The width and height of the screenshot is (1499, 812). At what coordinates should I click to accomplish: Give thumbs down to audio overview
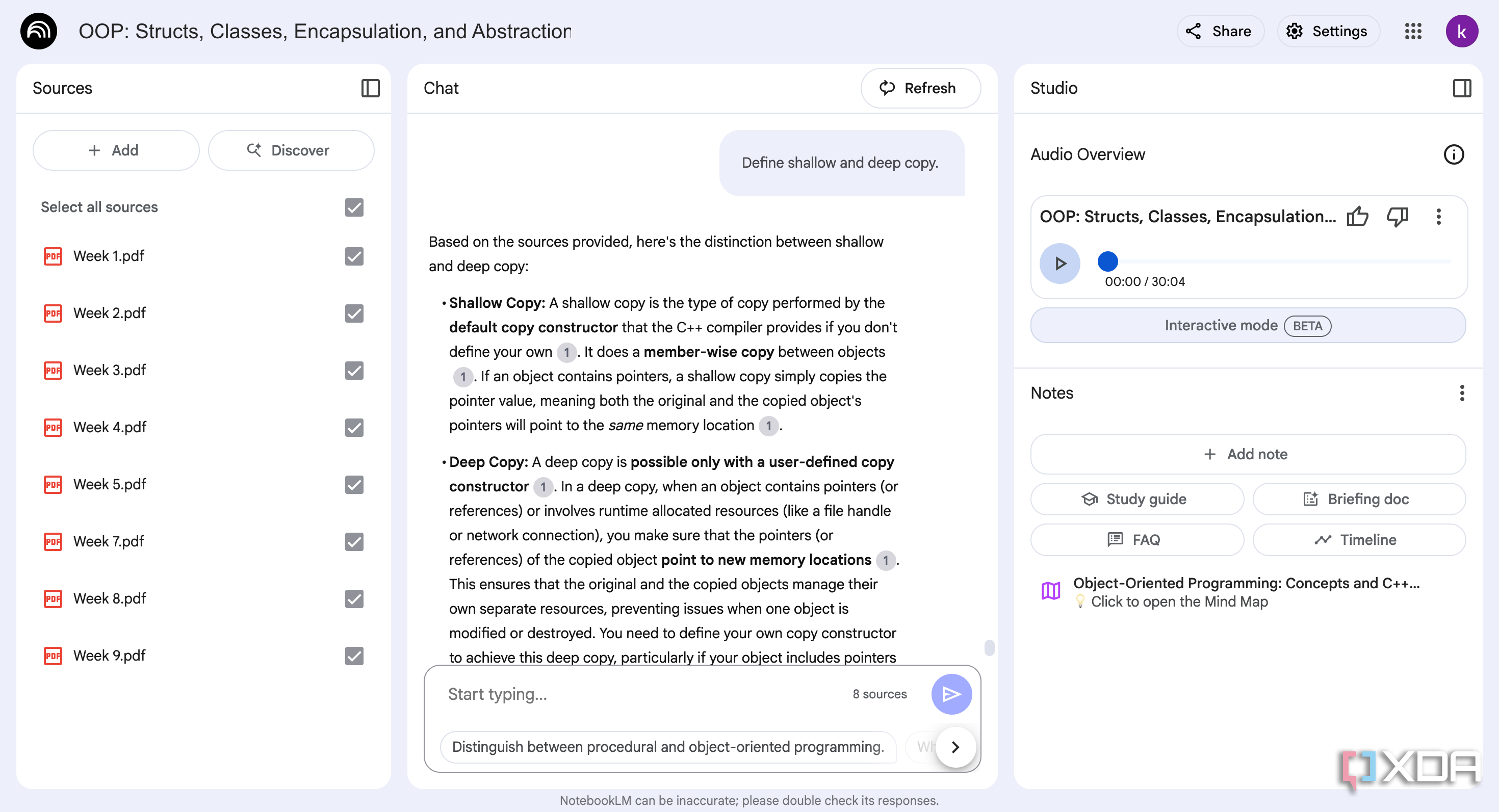point(1397,216)
